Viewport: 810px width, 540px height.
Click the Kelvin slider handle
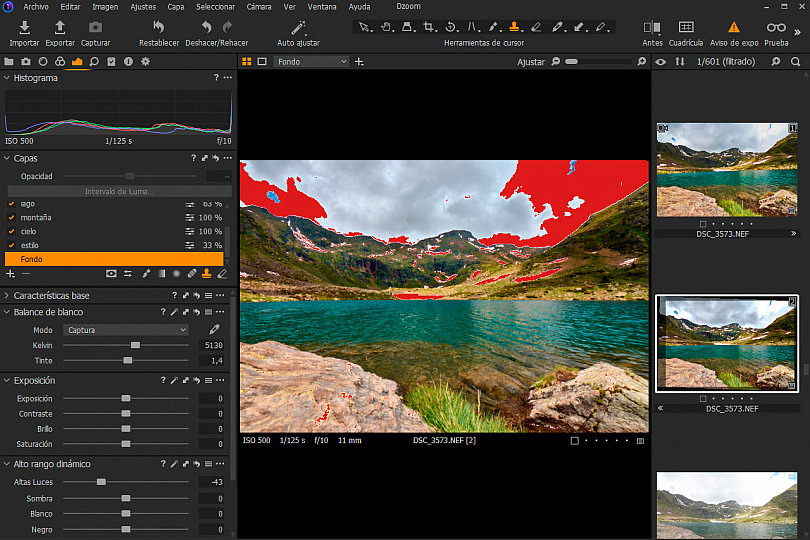135,345
